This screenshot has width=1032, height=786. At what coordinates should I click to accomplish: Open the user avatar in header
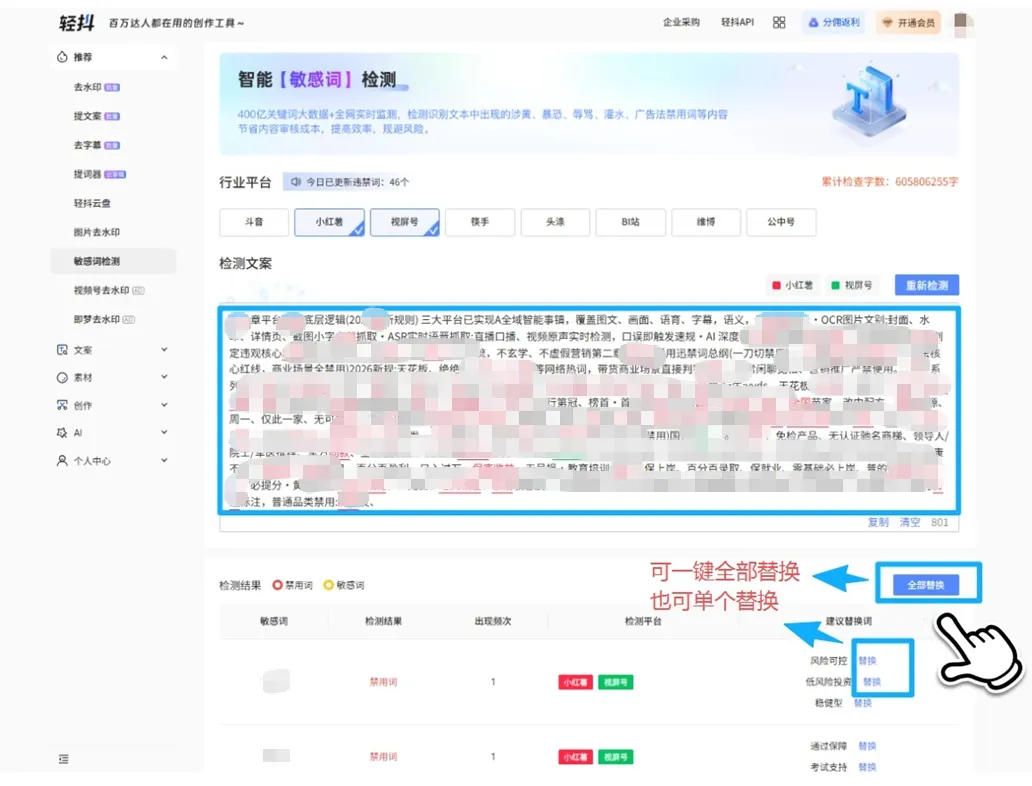coord(964,23)
